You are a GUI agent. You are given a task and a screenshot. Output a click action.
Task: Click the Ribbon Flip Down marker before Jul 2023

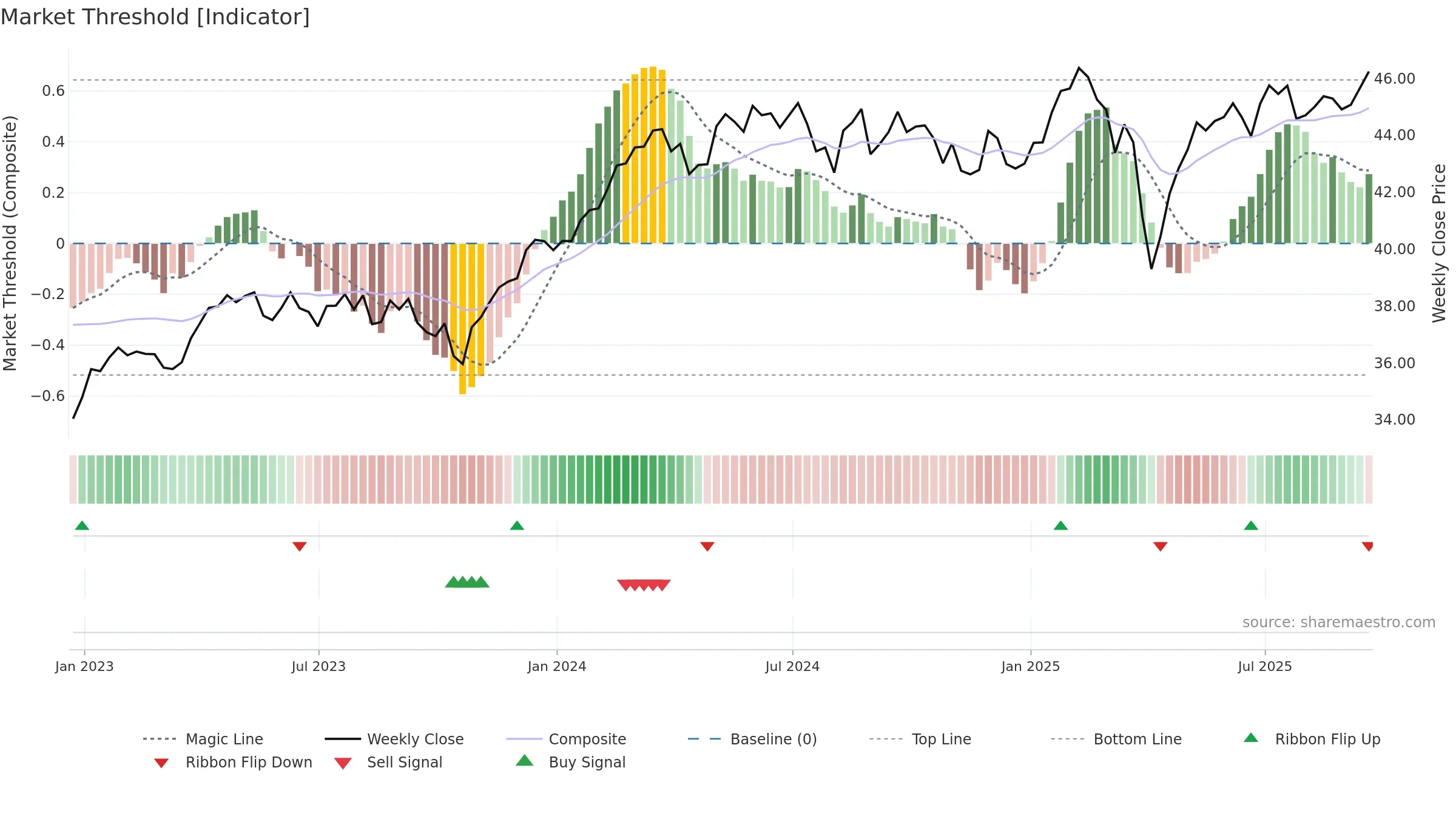click(300, 547)
